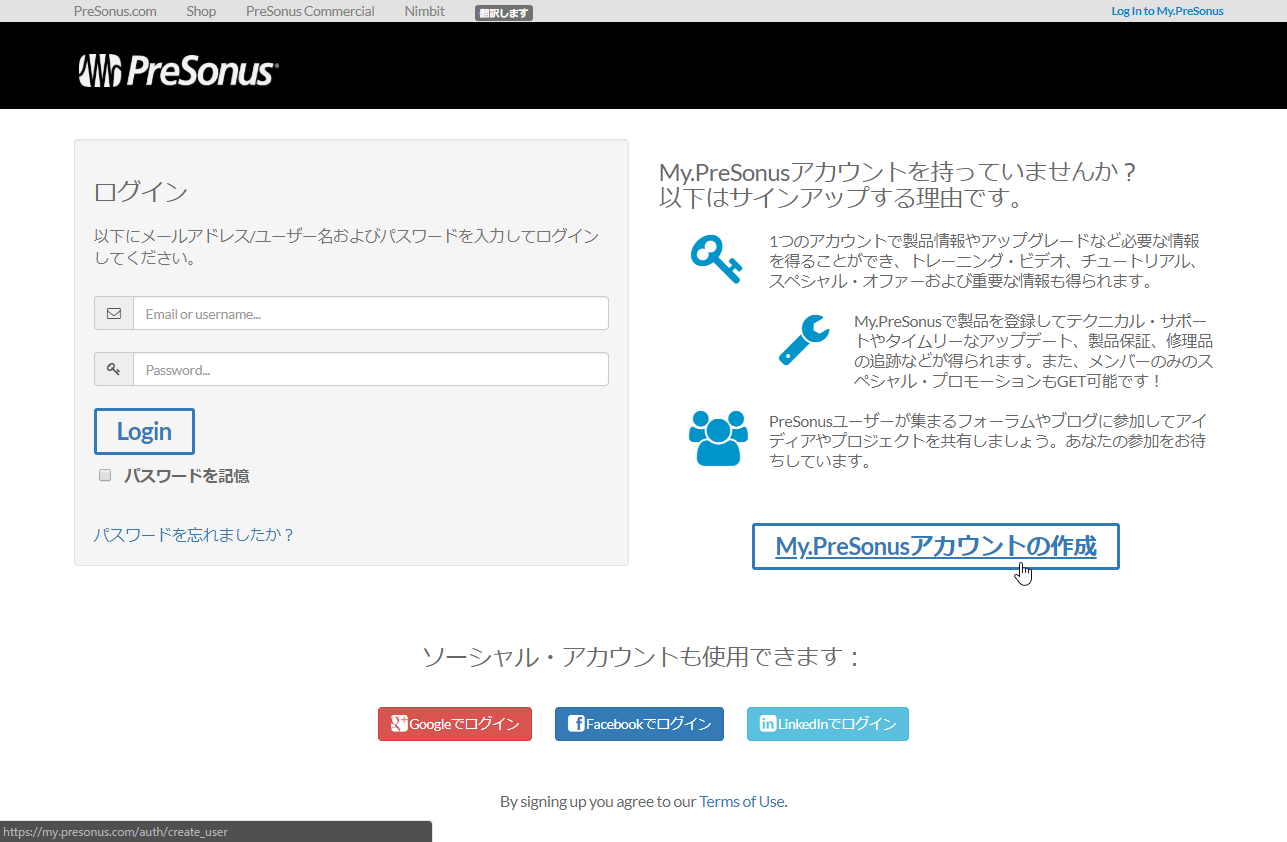Toggle the パスワードを記憶 checkbox

[105, 475]
